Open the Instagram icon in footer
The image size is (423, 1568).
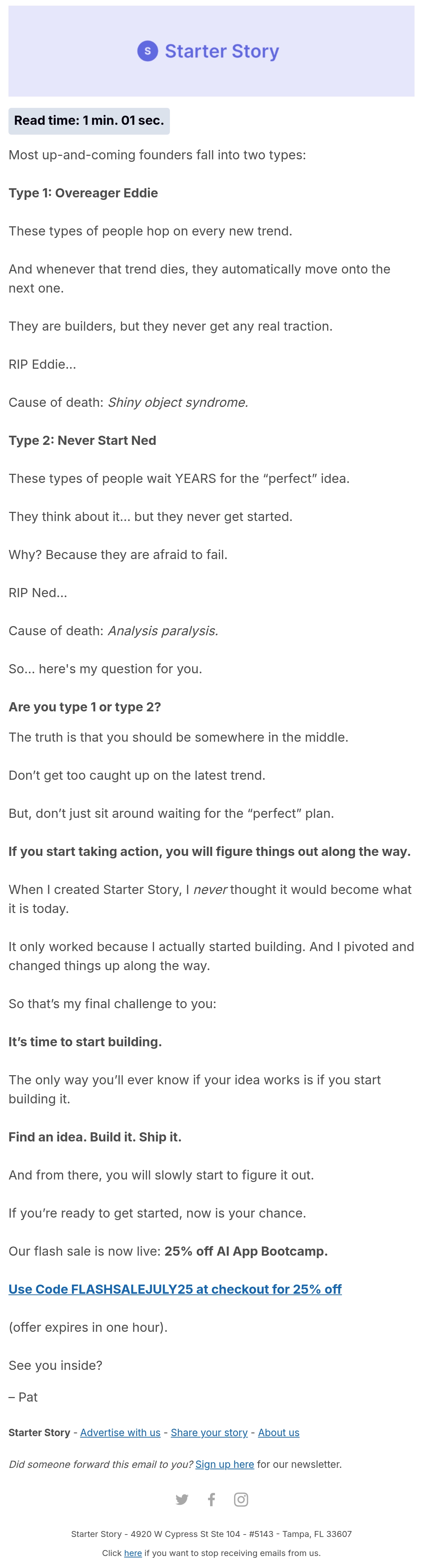pyautogui.click(x=241, y=1499)
